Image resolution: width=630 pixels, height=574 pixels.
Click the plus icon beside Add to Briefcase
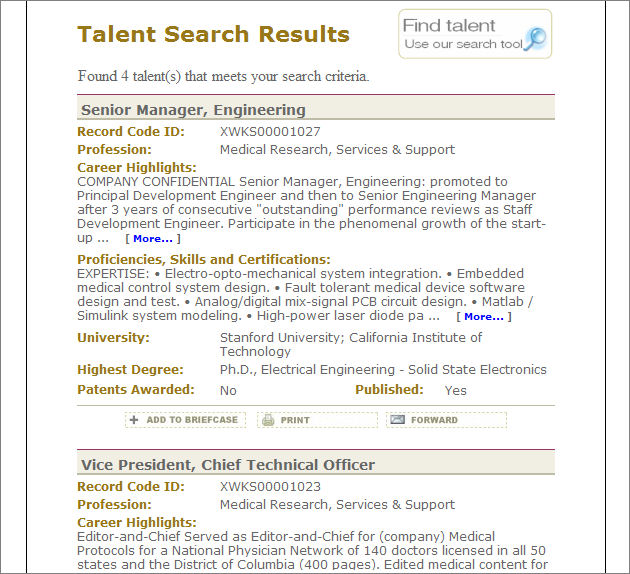[x=134, y=420]
